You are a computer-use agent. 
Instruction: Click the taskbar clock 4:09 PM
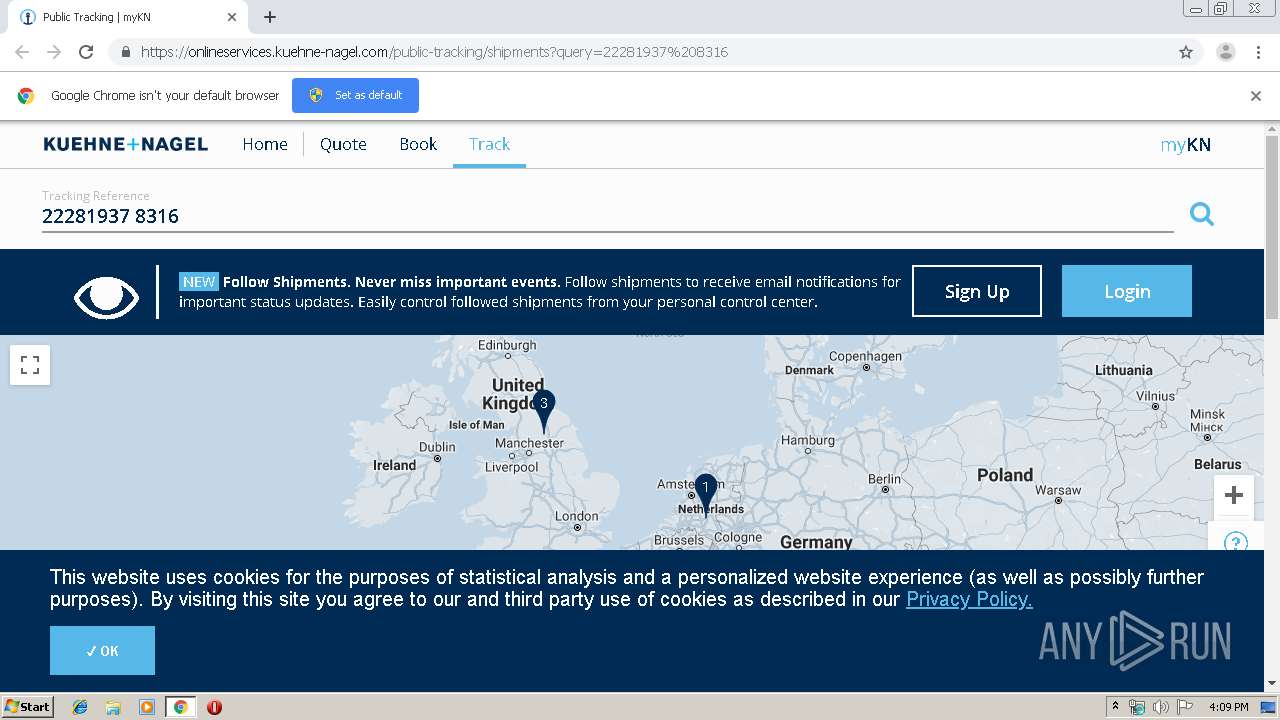coord(1228,707)
